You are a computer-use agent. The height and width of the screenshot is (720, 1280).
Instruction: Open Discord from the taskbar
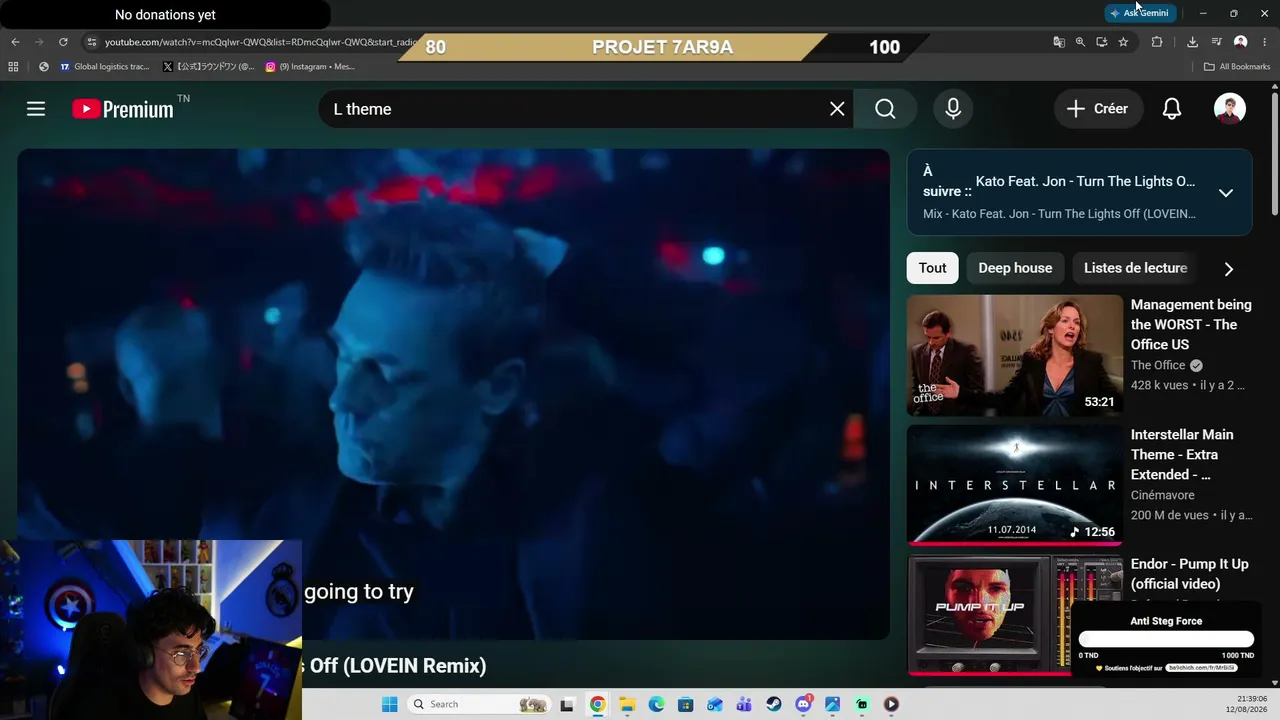pos(803,704)
